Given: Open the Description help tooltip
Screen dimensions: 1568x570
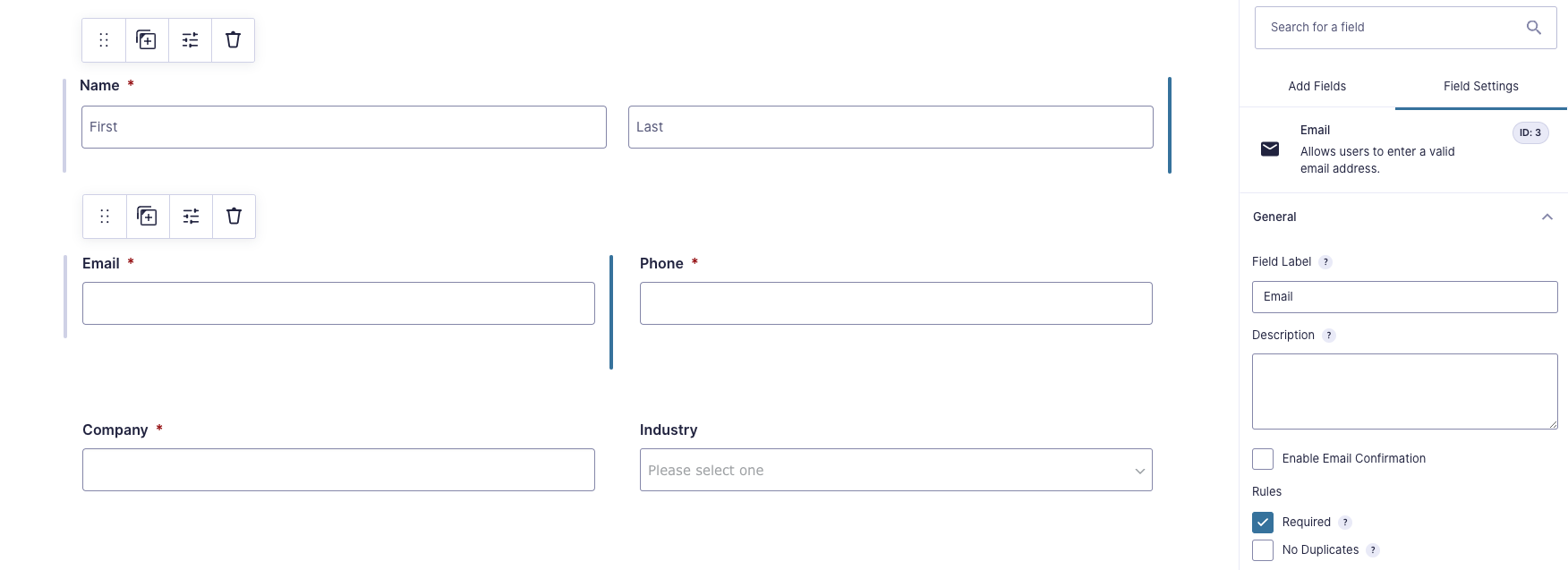Looking at the screenshot, I should tap(1330, 335).
